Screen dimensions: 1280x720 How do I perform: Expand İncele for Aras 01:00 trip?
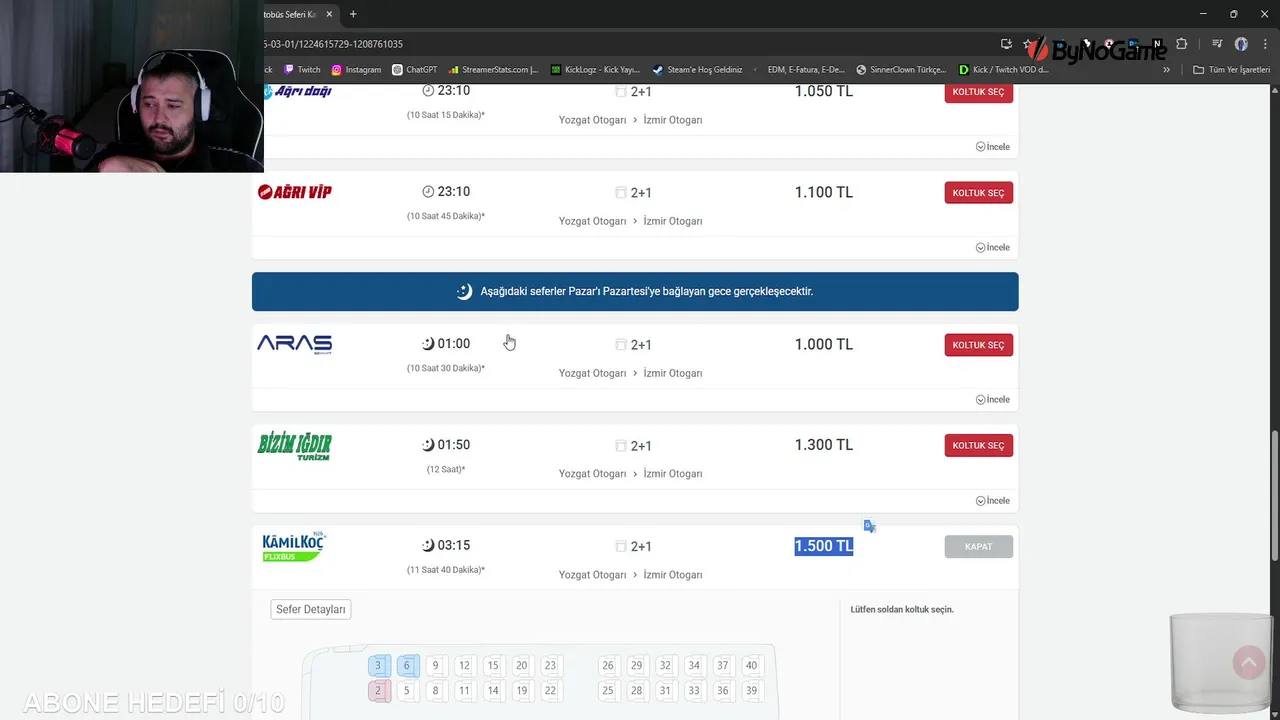coord(992,399)
